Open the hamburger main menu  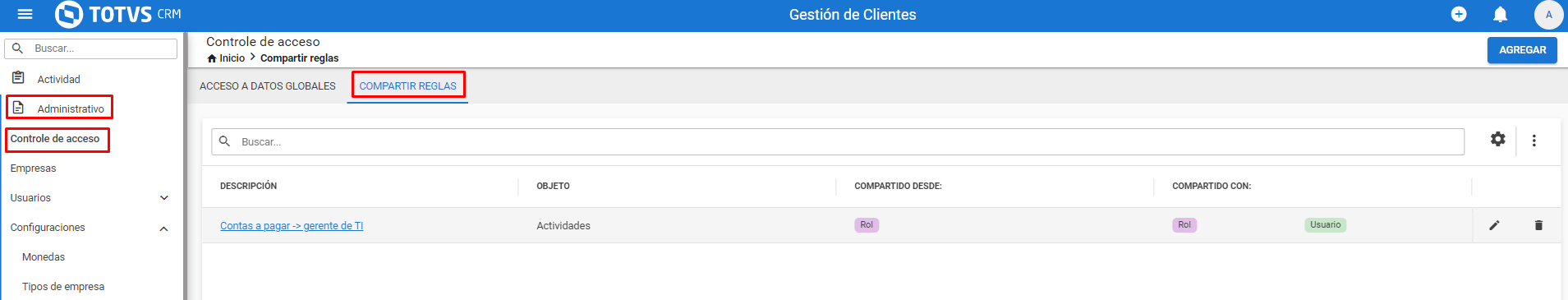coord(25,14)
